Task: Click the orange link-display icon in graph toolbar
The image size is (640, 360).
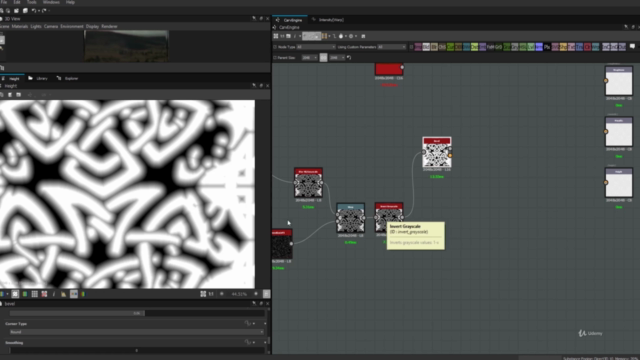Action: (324, 36)
